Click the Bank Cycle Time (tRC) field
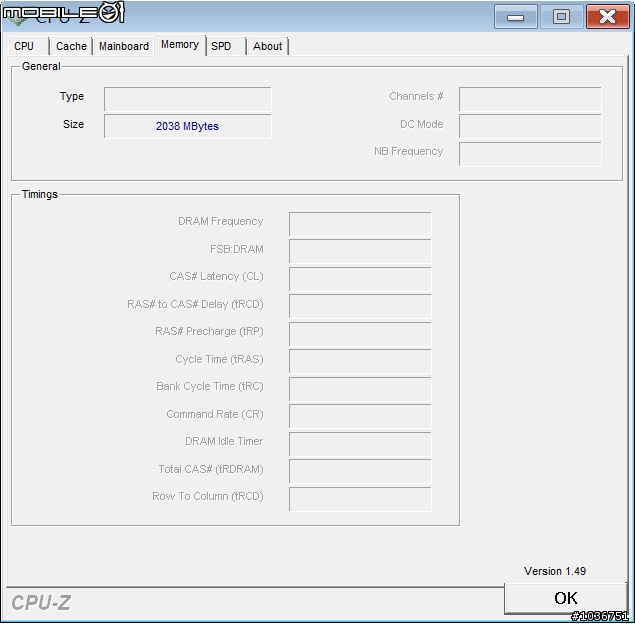The width and height of the screenshot is (635, 624). (x=360, y=389)
